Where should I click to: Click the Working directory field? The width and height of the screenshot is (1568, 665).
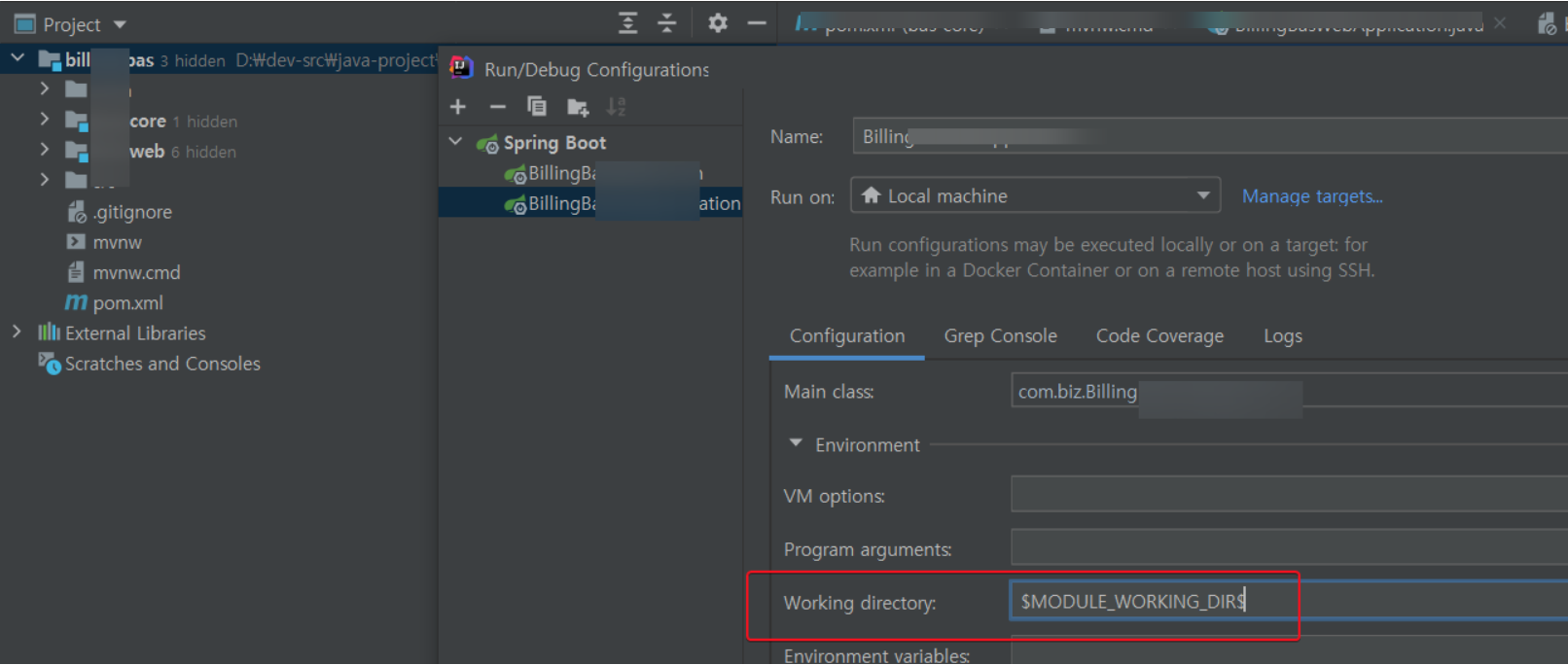coord(1289,601)
